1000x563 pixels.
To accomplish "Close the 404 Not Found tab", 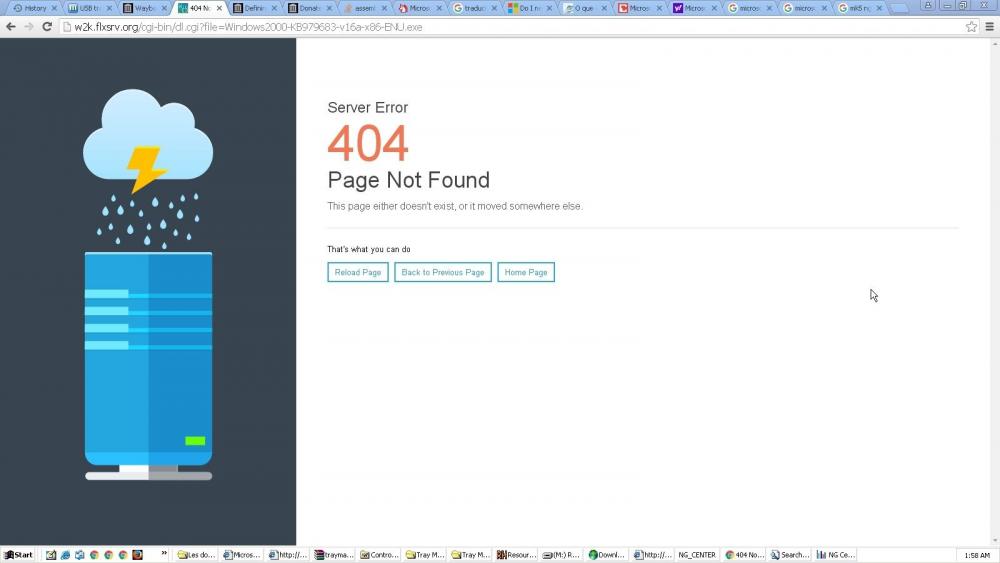I will click(x=219, y=8).
